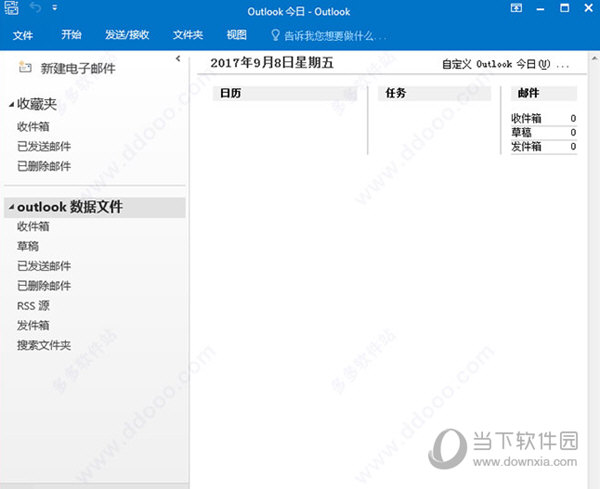Click the date 2017年9月8日星期五 heading
The width and height of the screenshot is (600, 489).
[x=272, y=63]
